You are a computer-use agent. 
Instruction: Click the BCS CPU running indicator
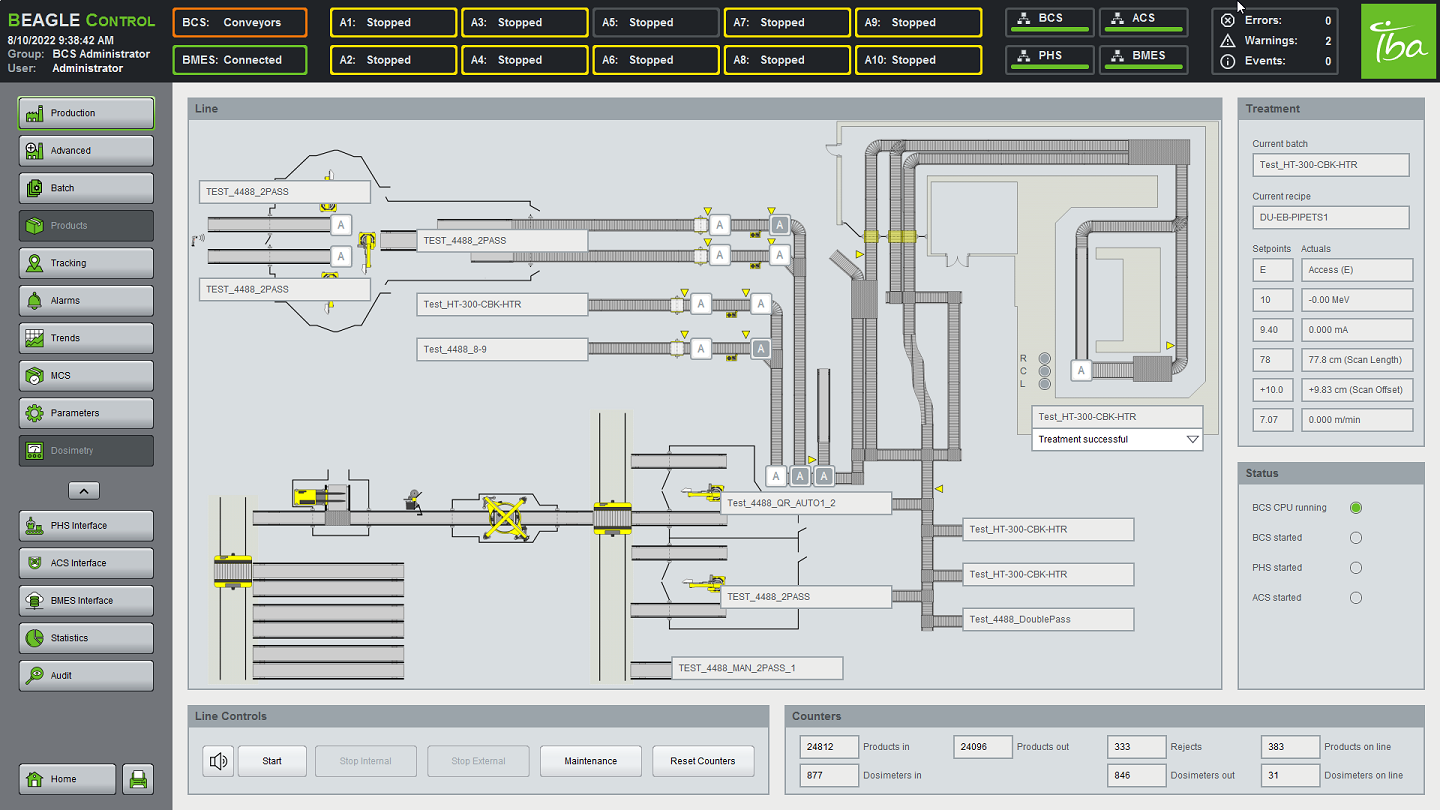click(x=1356, y=508)
